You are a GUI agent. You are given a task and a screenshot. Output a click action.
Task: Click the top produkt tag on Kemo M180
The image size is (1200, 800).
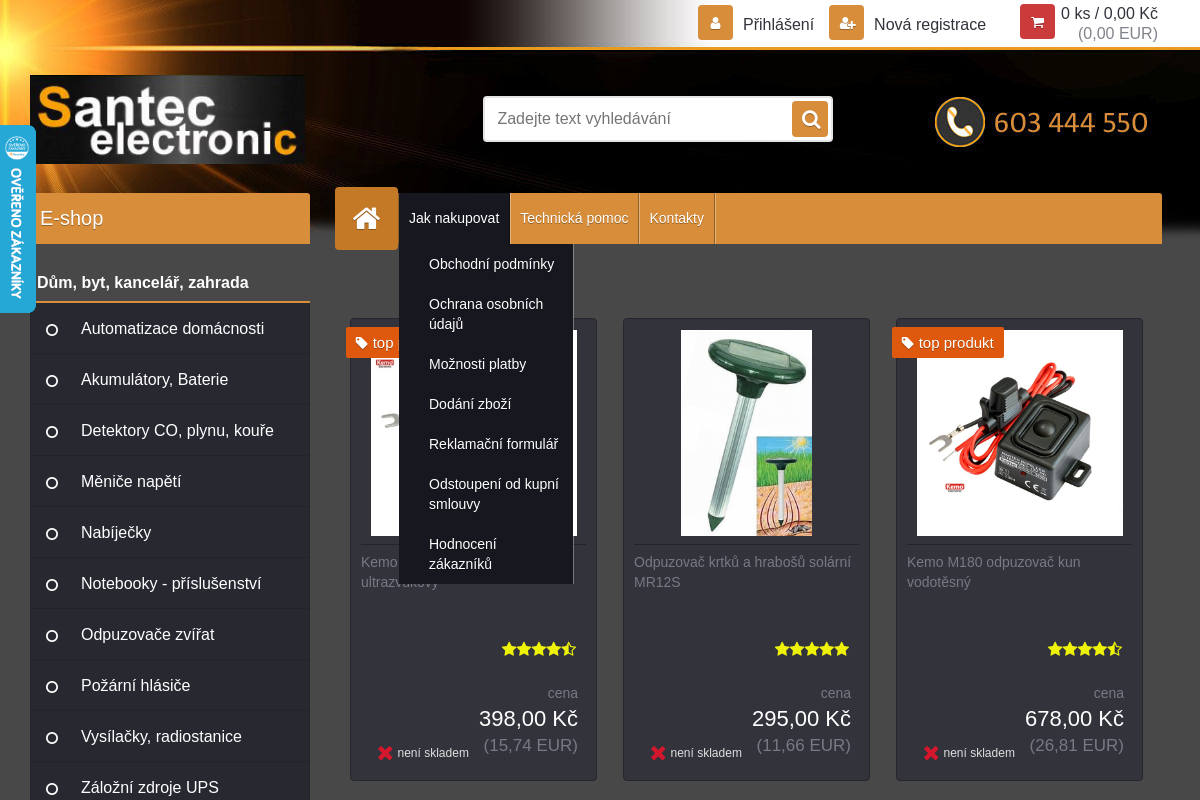[948, 343]
